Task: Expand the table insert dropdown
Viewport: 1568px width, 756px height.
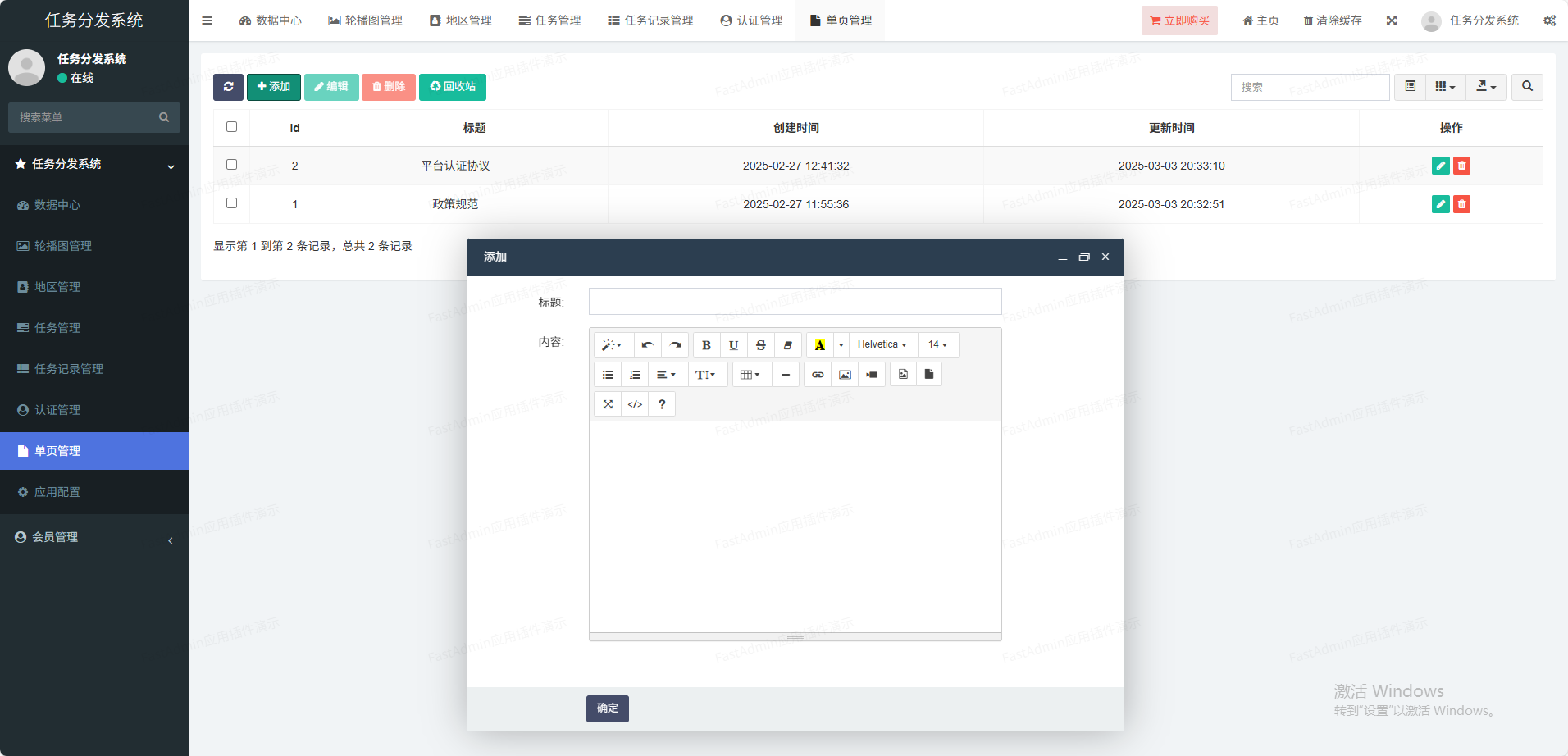Action: point(750,375)
